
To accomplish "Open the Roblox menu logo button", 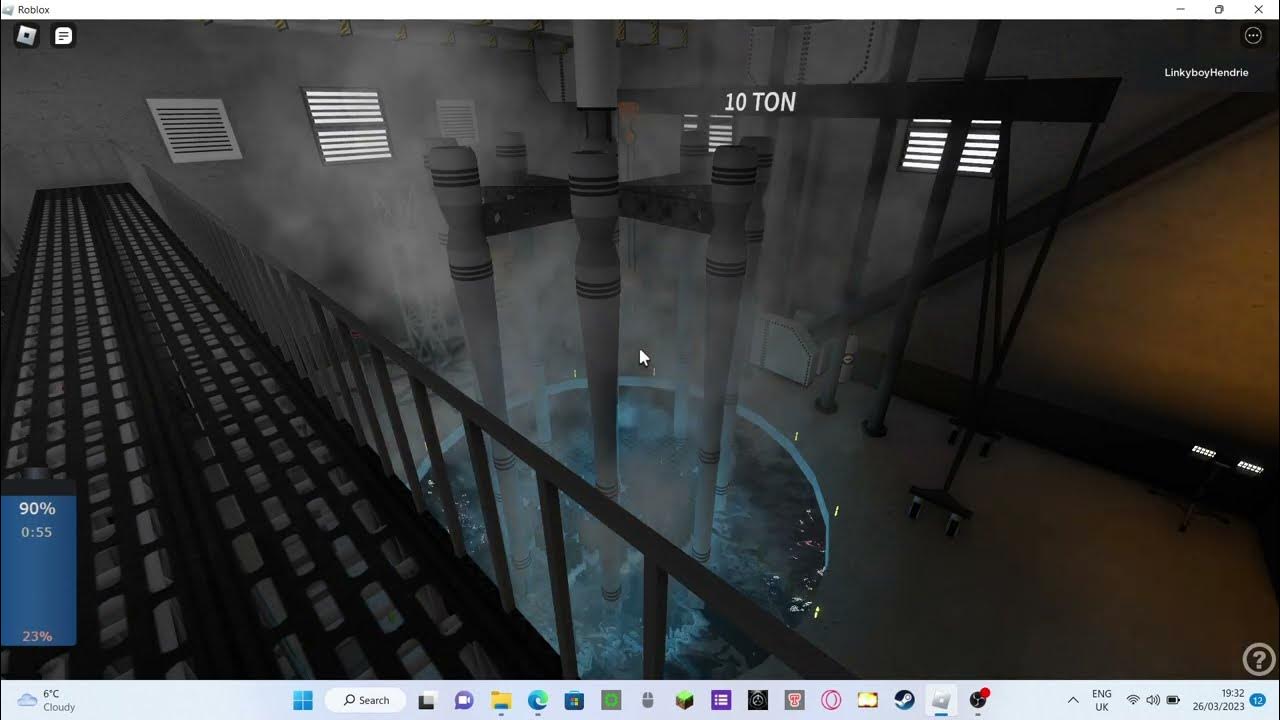I will [x=27, y=36].
